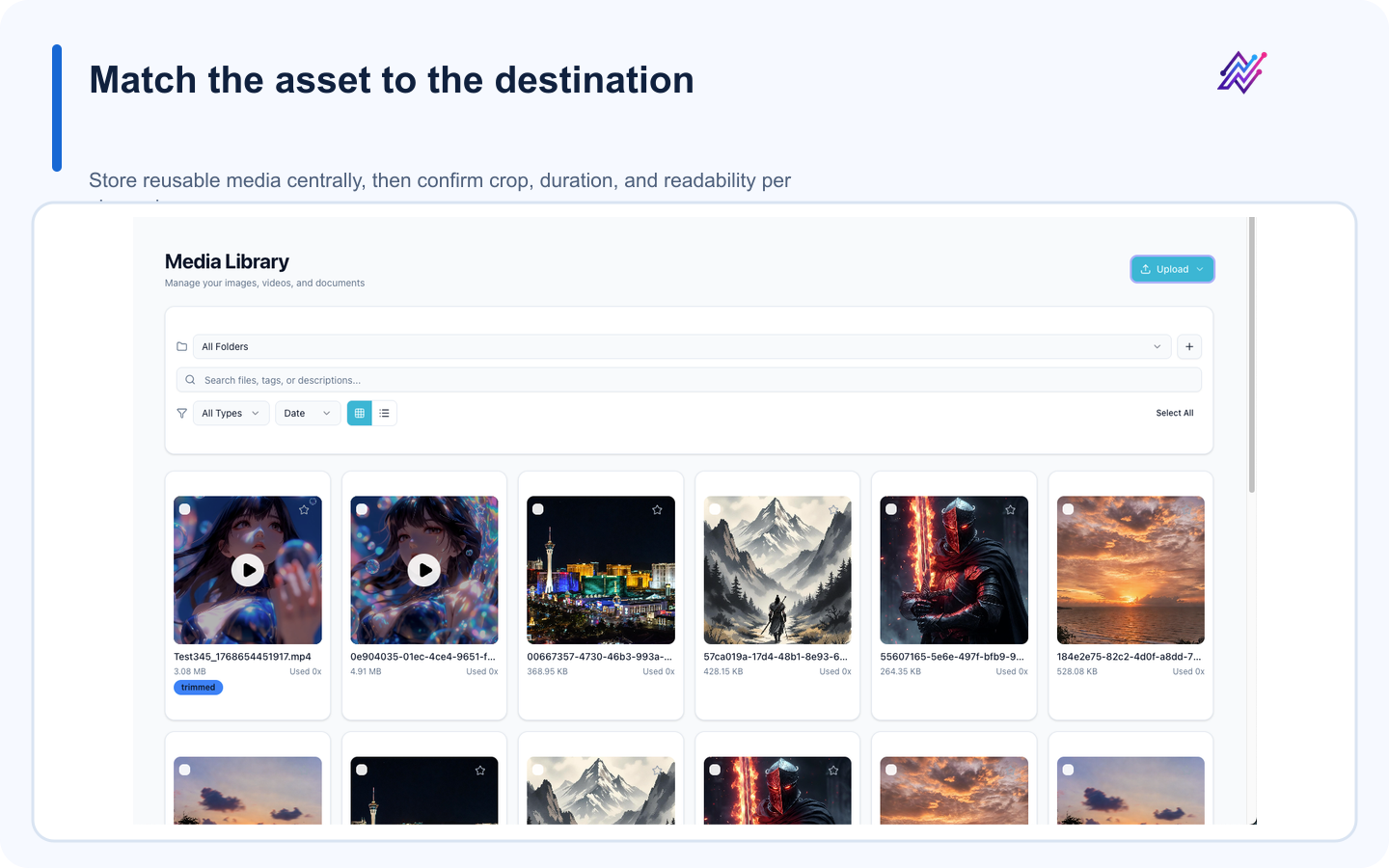This screenshot has width=1389, height=868.
Task: Open the All Types dropdown
Action: click(231, 413)
